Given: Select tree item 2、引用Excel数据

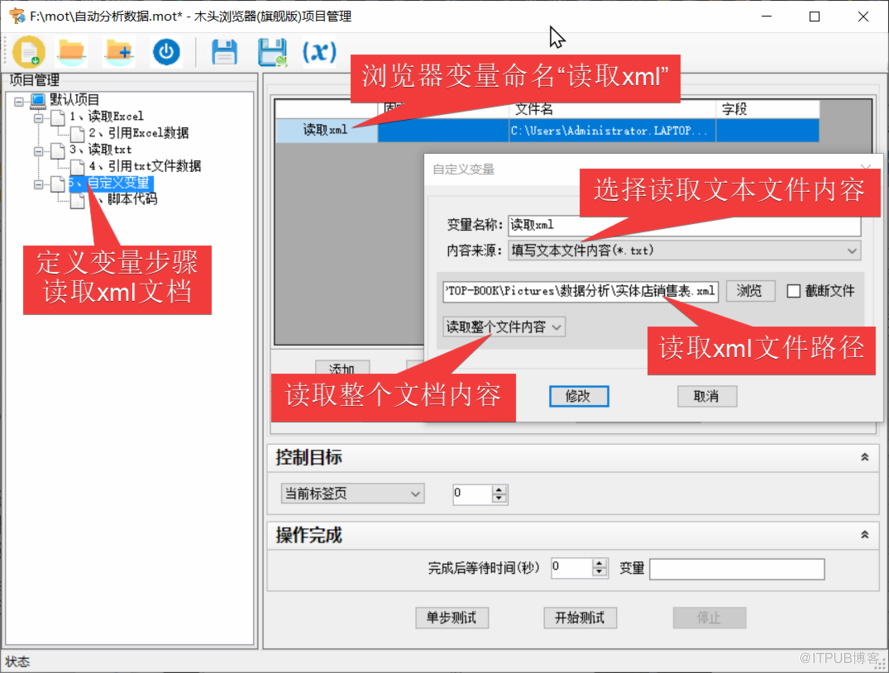Looking at the screenshot, I should coord(138,133).
